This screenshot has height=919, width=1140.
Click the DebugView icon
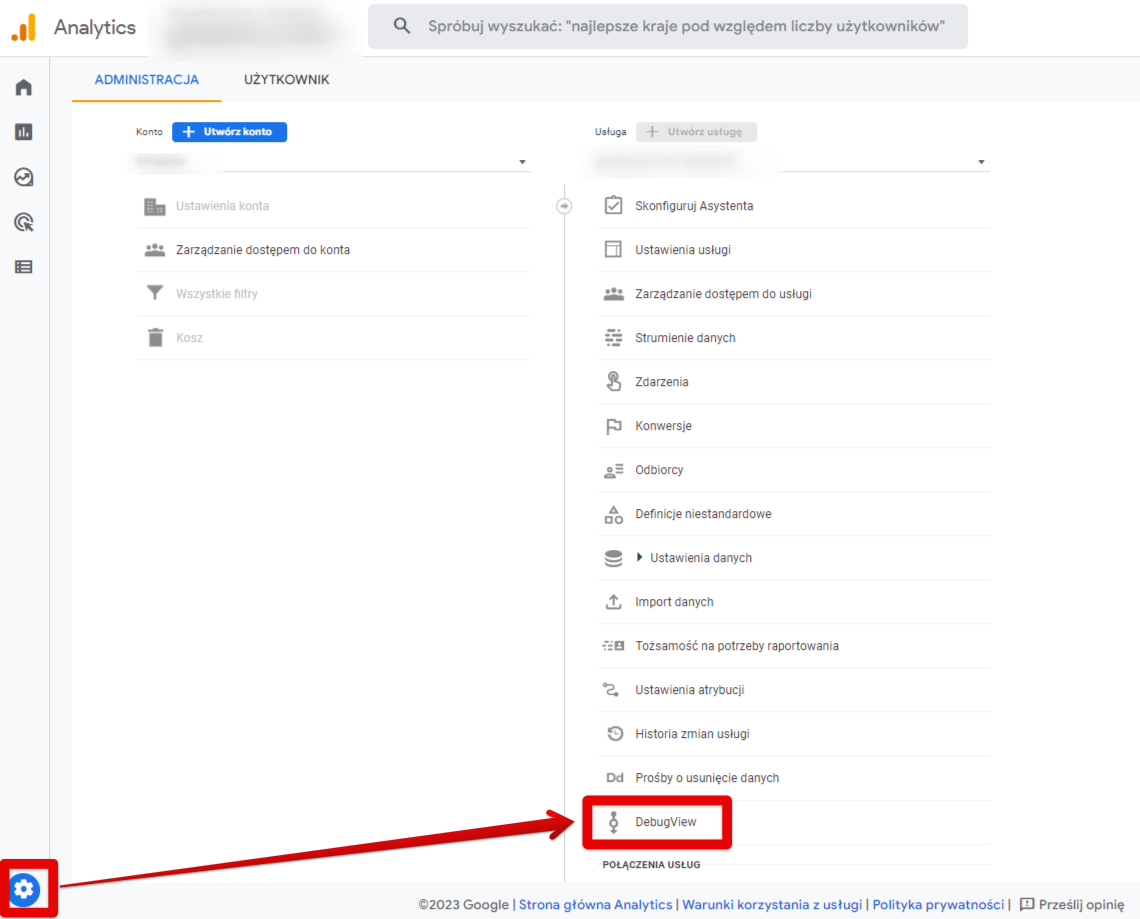tap(613, 822)
